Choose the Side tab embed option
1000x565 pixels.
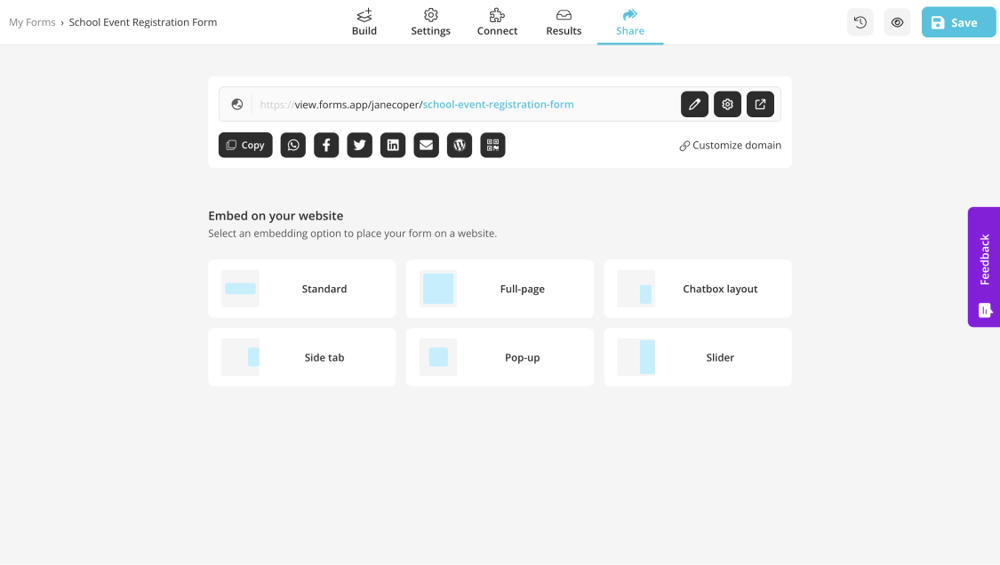[302, 357]
